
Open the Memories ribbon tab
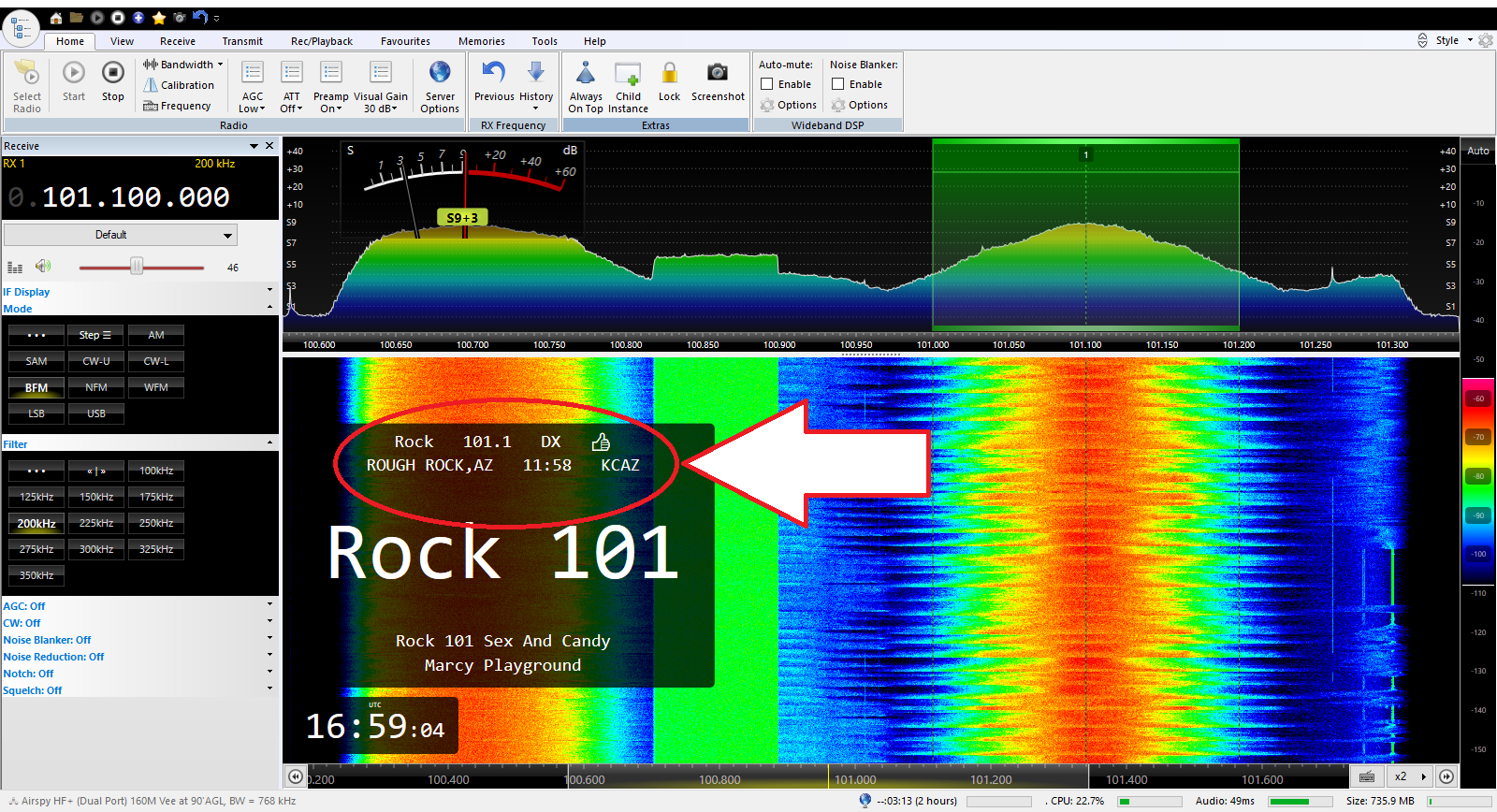click(x=481, y=41)
